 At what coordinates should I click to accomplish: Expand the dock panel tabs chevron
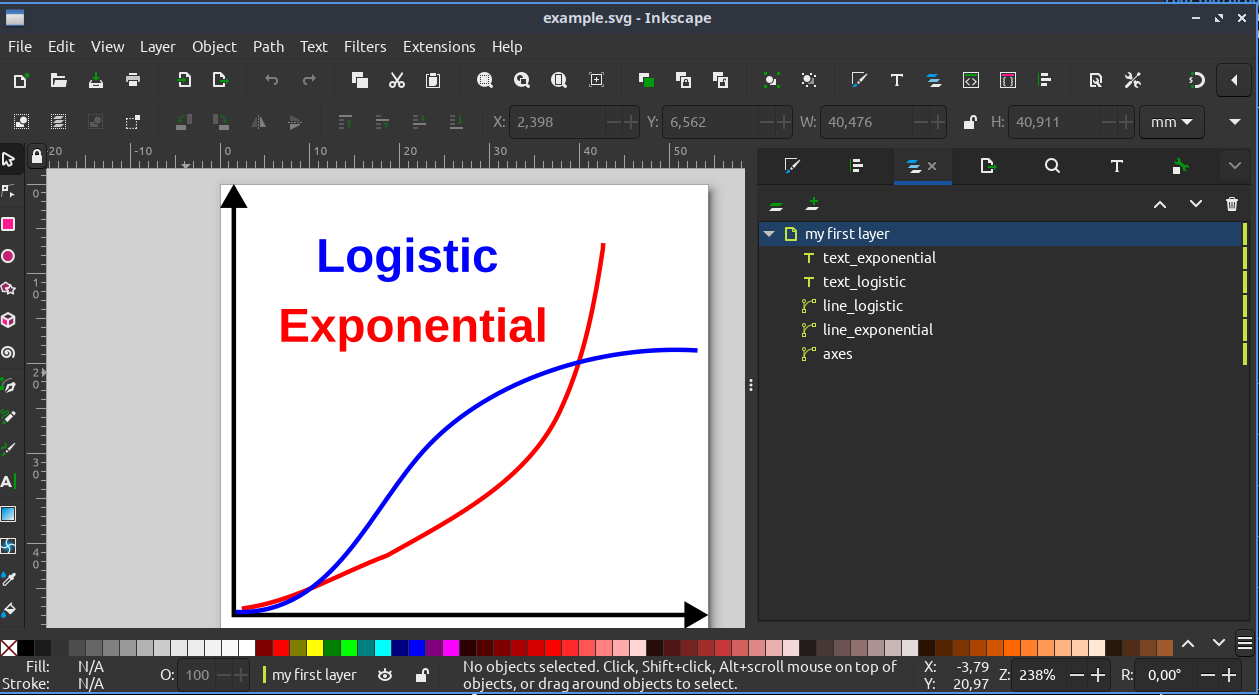(x=1234, y=166)
